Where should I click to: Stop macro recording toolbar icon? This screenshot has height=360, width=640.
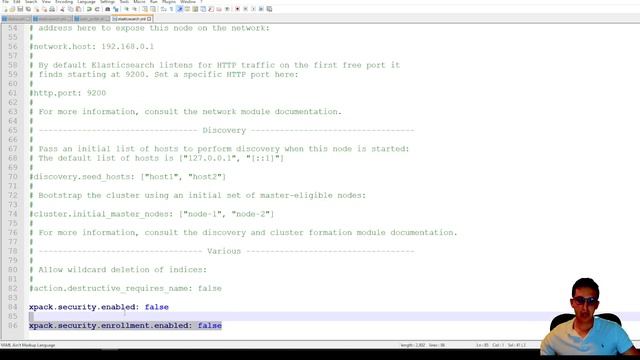coord(245,9)
